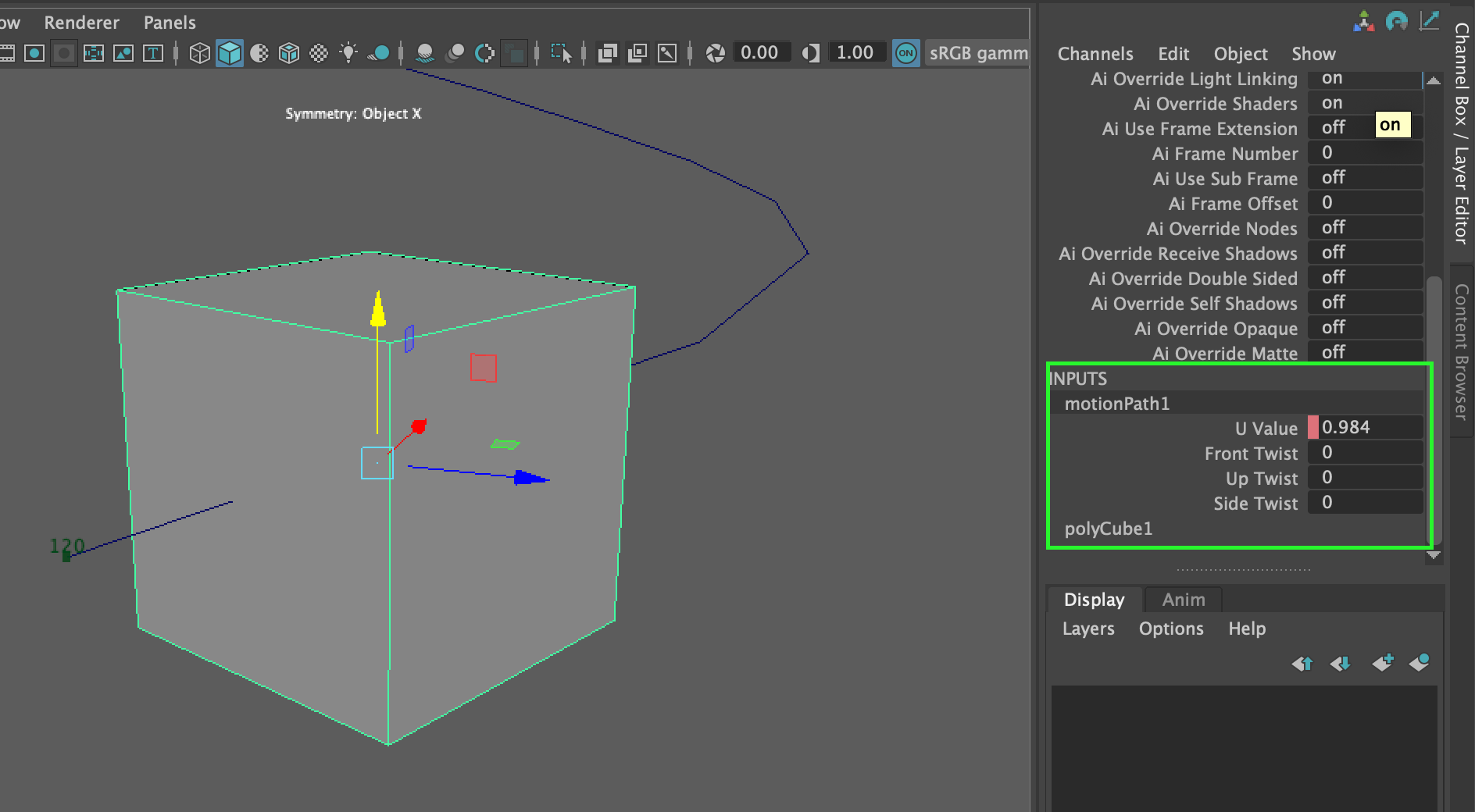Screen dimensions: 1475x812
Task: Toggle the color management ON button
Action: pyautogui.click(x=906, y=54)
